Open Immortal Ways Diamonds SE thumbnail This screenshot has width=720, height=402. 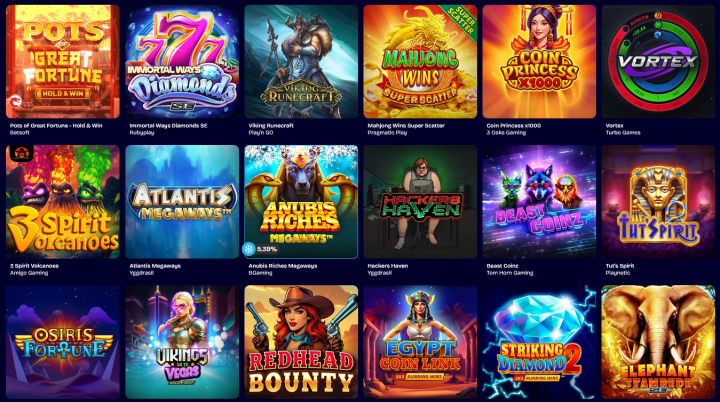[x=182, y=62]
